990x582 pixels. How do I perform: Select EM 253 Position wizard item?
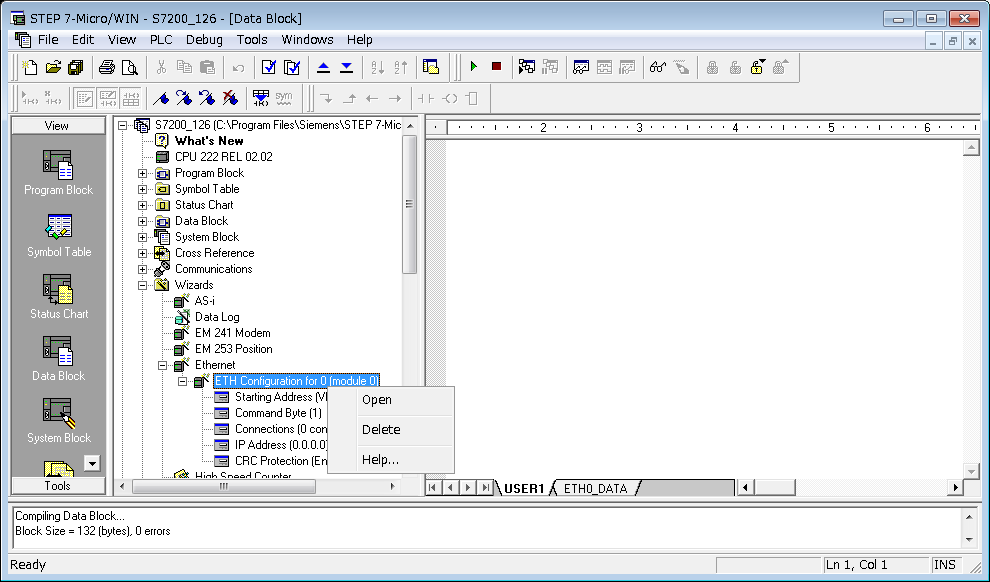pos(232,349)
